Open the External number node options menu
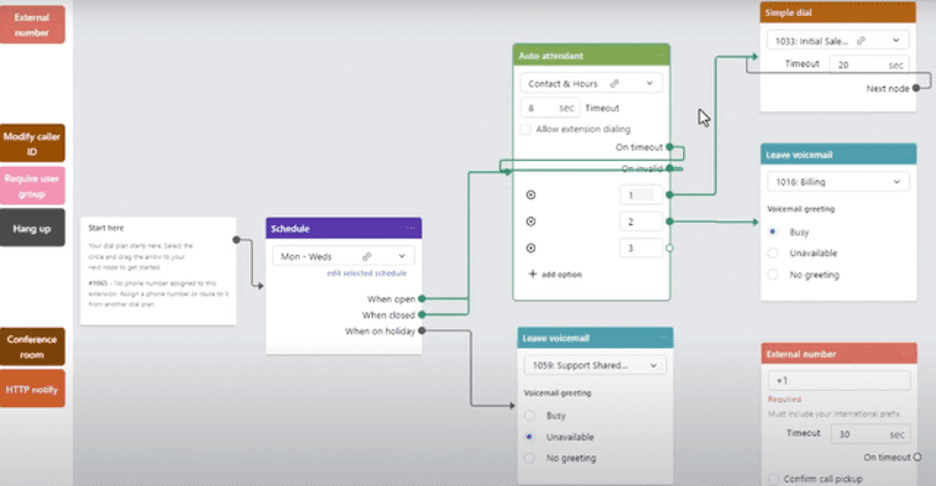Screen dimensions: 936x486 906,353
